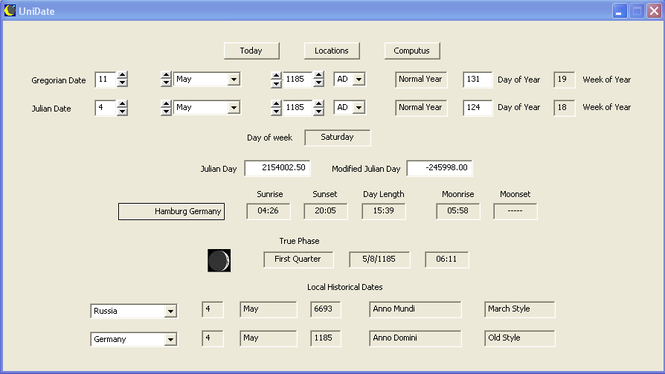Click the Anno Domini era field
The height and width of the screenshot is (374, 665).
pos(415,338)
